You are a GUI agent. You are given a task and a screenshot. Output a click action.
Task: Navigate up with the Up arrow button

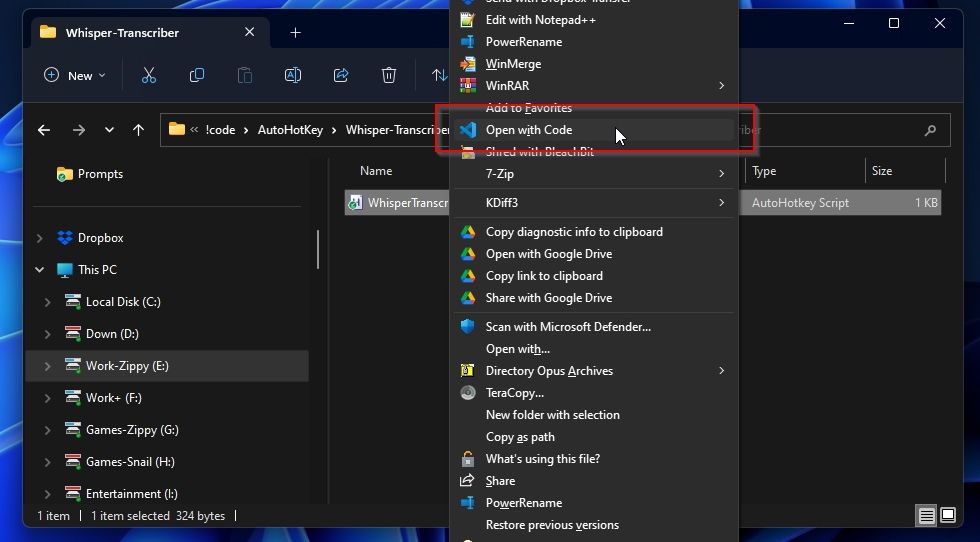[x=139, y=130]
